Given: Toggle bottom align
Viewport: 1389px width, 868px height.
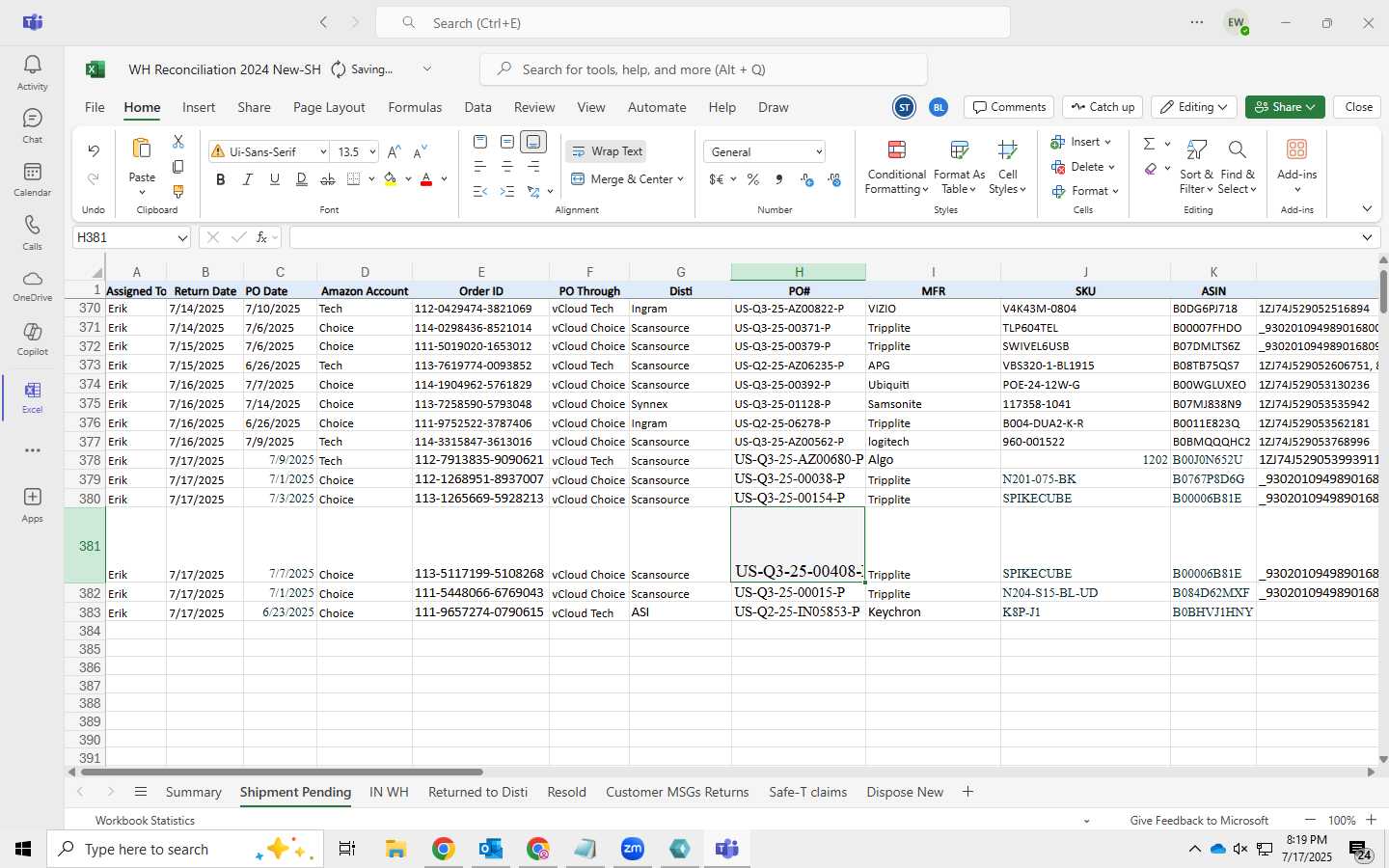Looking at the screenshot, I should point(533,142).
